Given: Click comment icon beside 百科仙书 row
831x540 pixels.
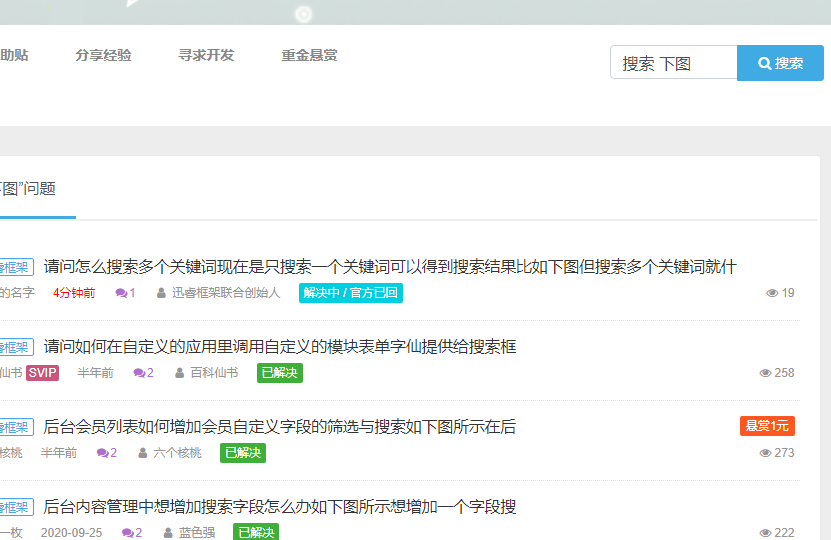Looking at the screenshot, I should 139,373.
